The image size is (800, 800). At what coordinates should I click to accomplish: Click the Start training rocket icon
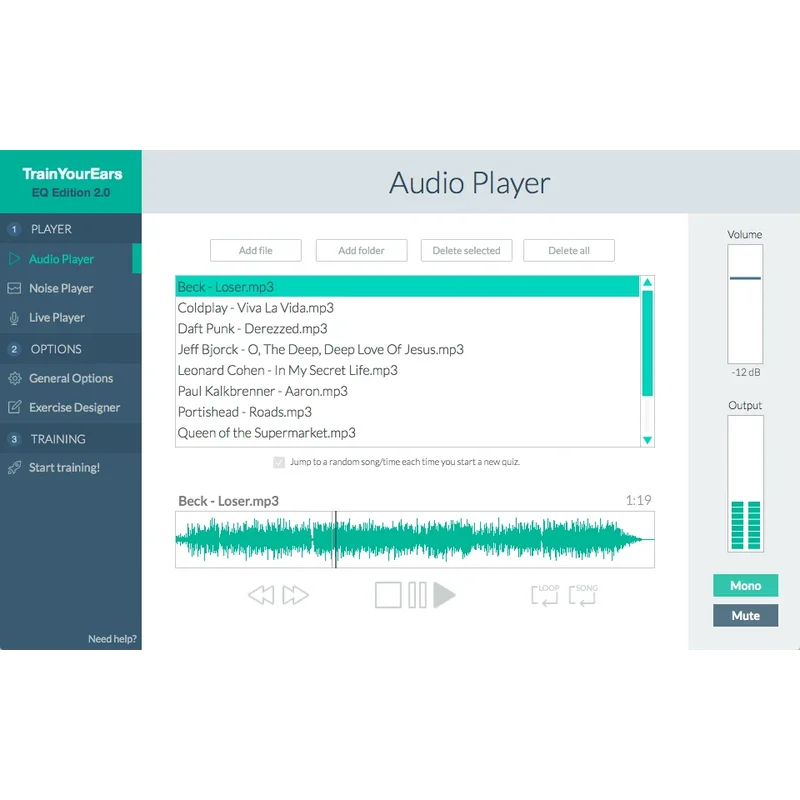[14, 467]
